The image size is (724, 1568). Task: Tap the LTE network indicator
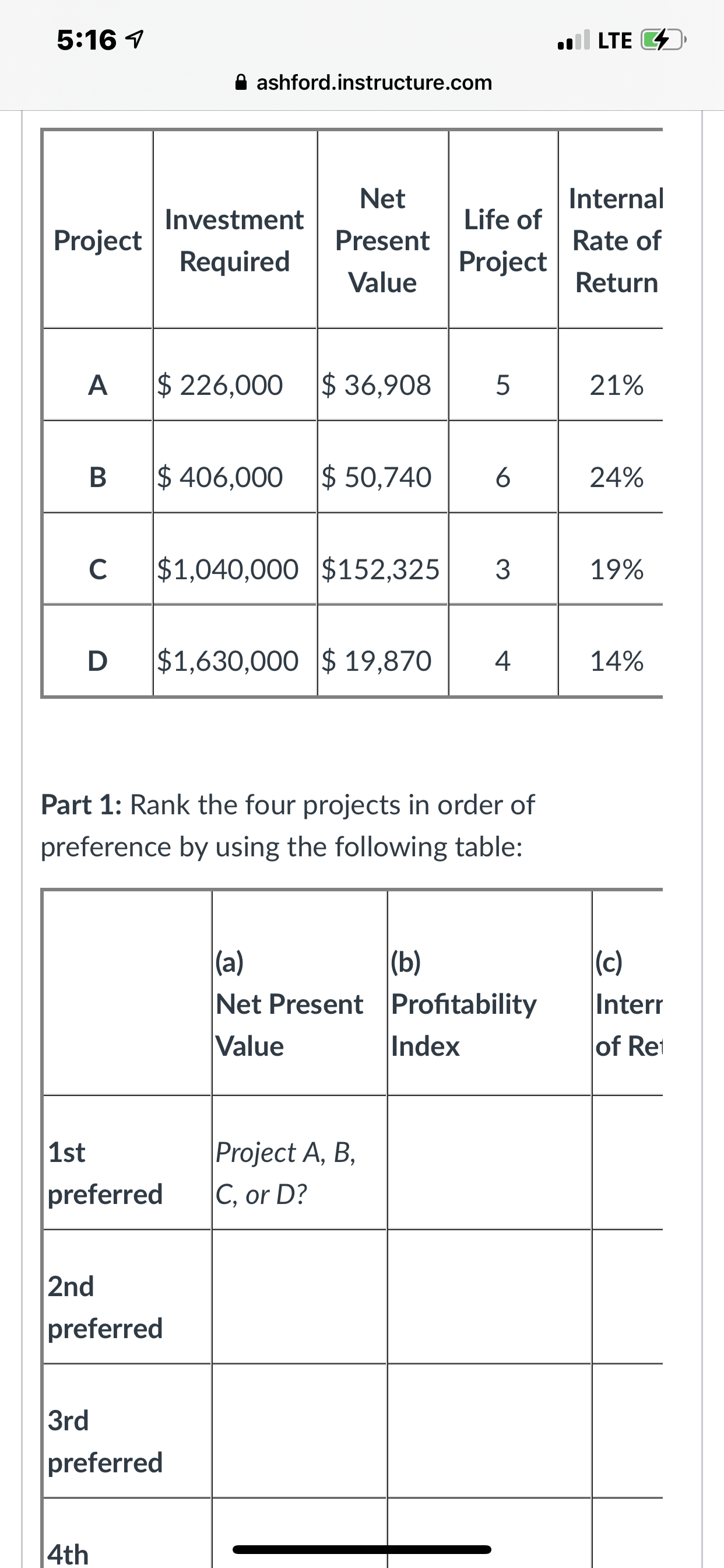[x=614, y=41]
